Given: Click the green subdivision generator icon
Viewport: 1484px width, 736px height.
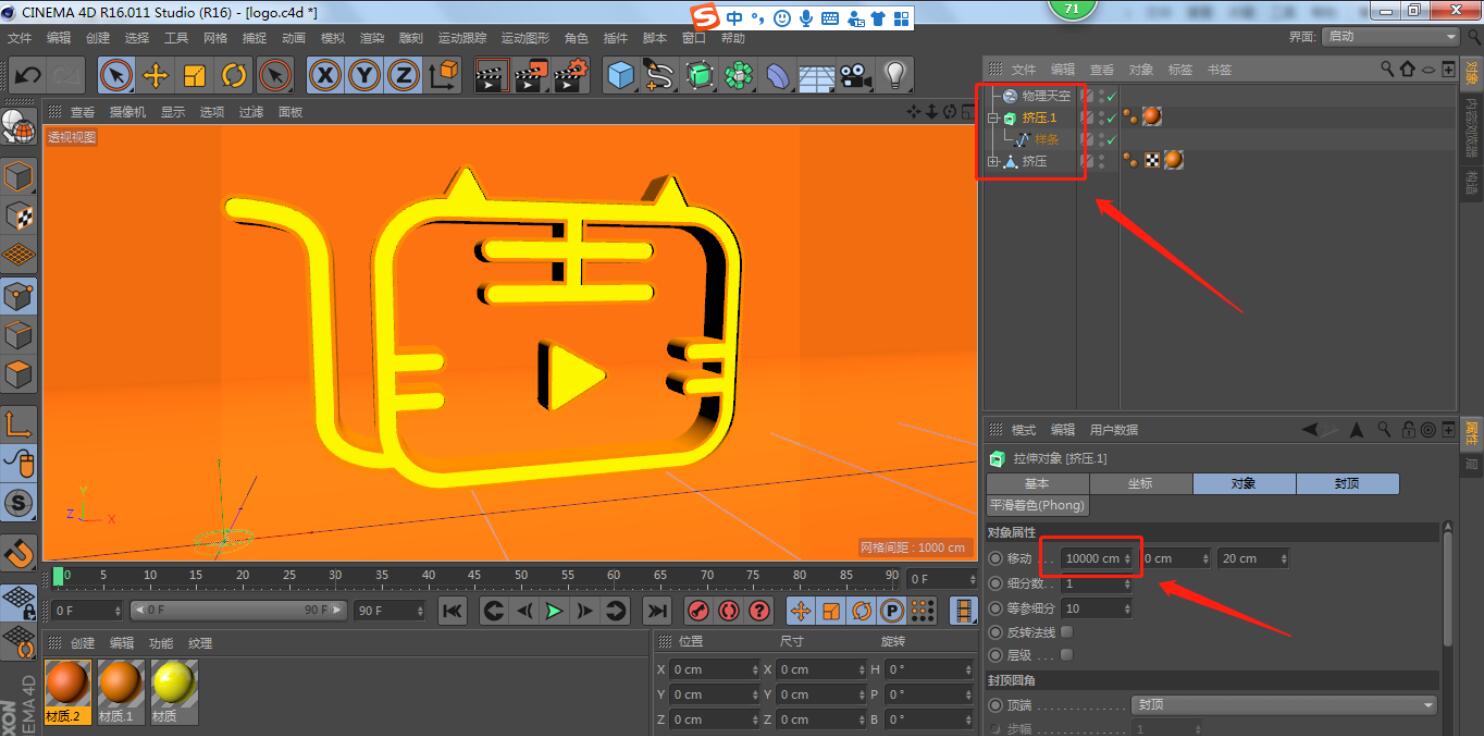Looking at the screenshot, I should [x=700, y=75].
